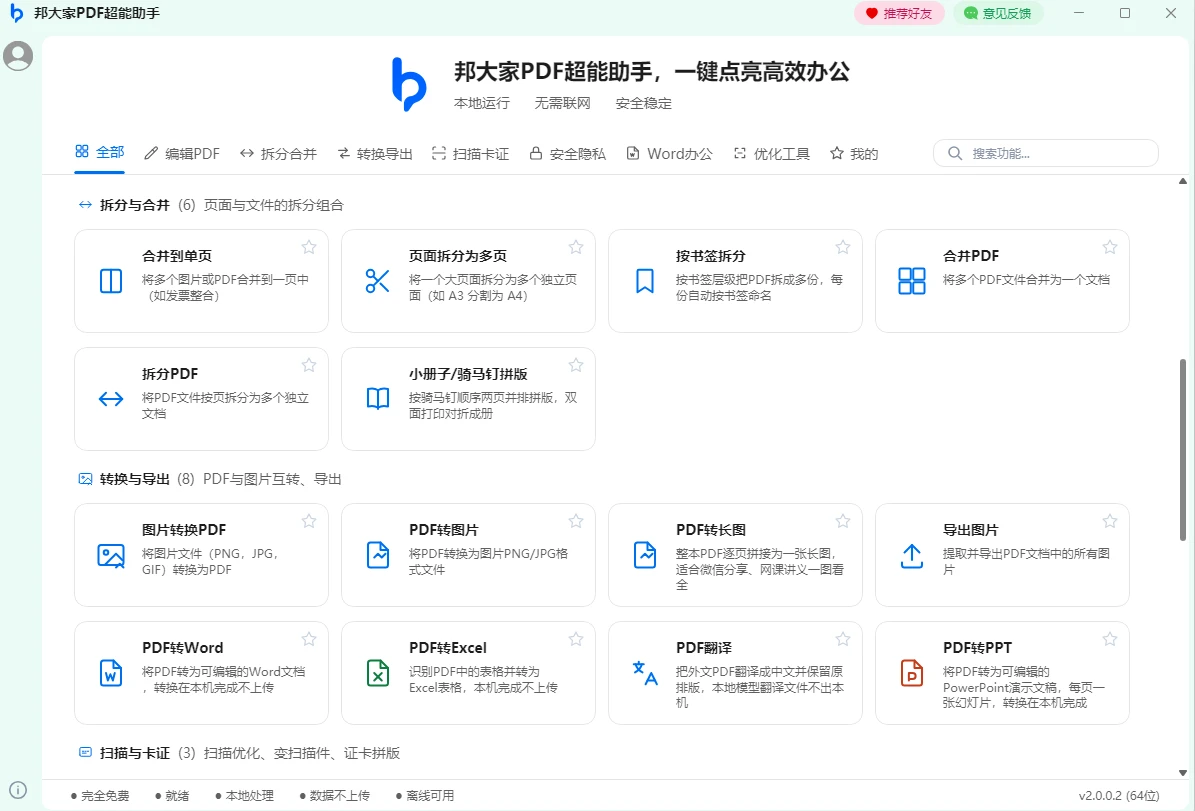Switch to the 安全隐私 tab
1195x811 pixels.
coord(568,153)
